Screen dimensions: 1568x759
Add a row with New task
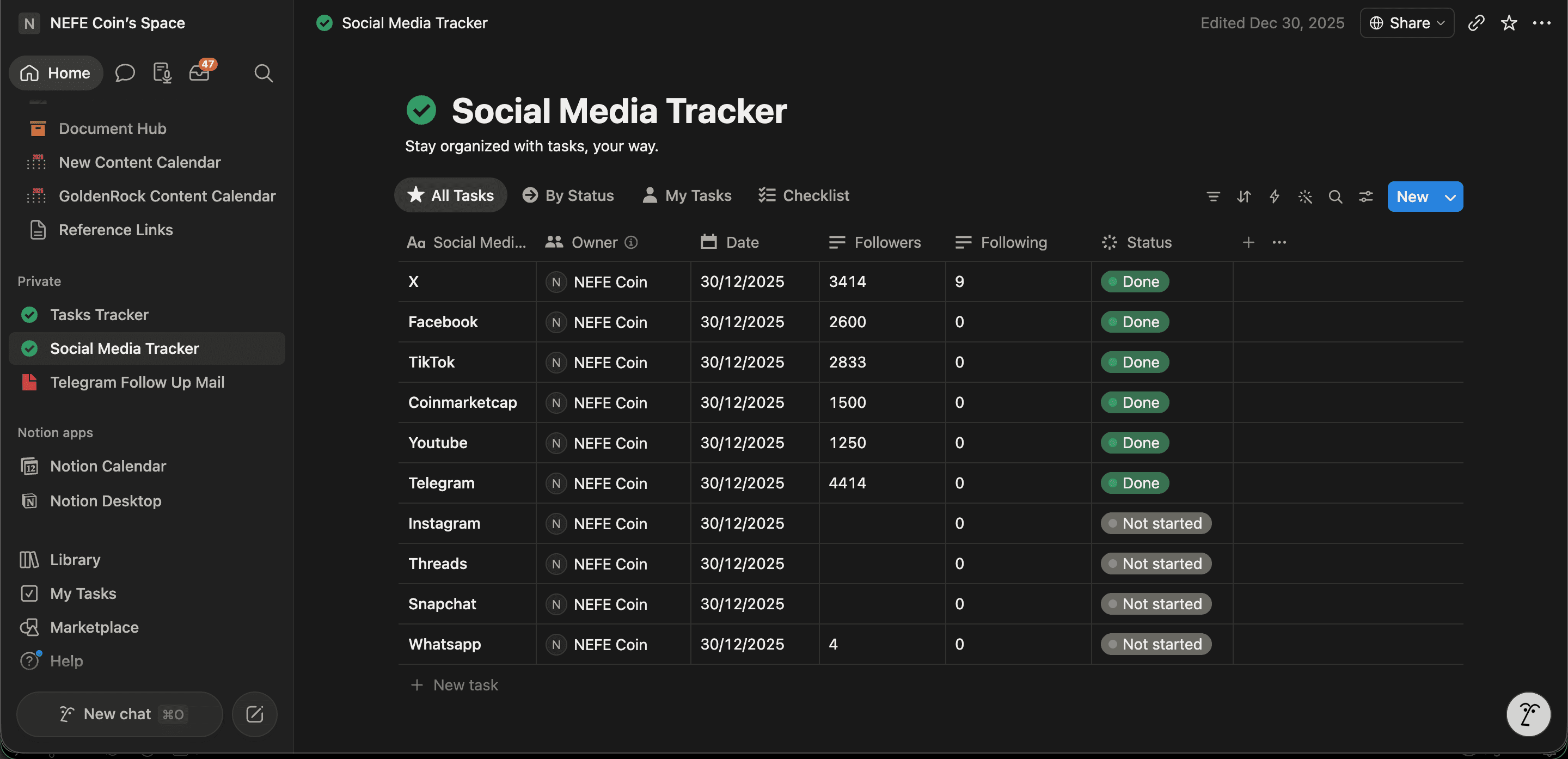coord(454,685)
